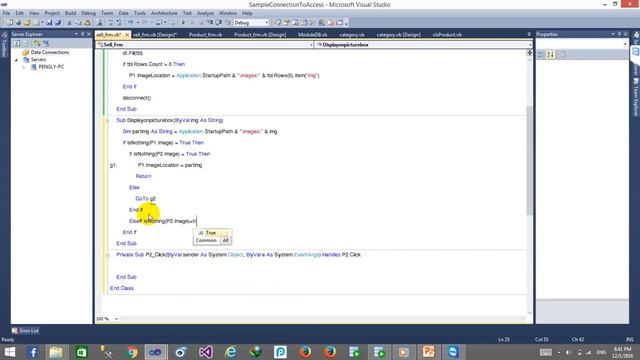
Task: Switch to Product_frm.vb tab
Action: (x=205, y=35)
